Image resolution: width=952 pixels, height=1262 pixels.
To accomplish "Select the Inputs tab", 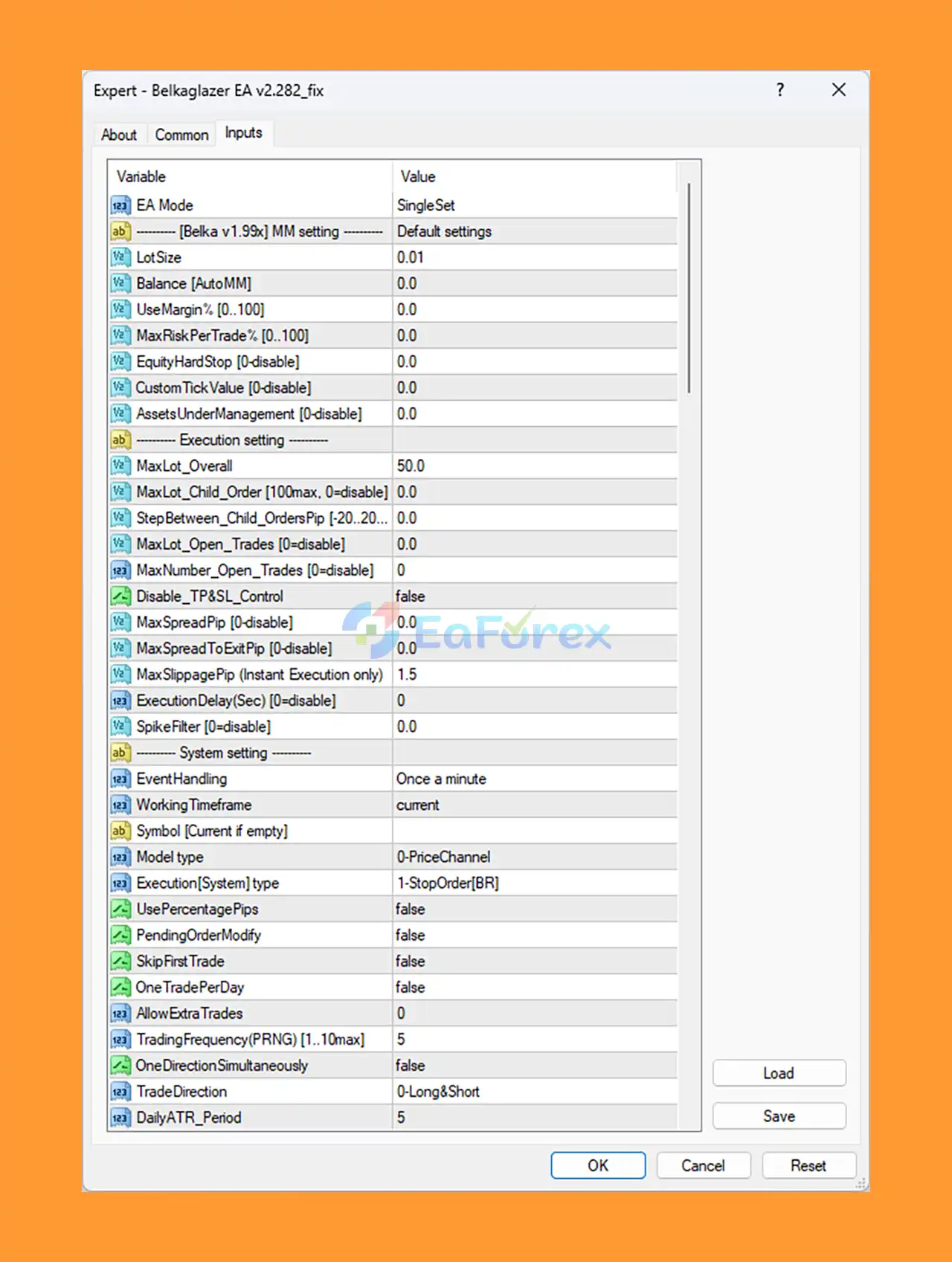I will point(244,132).
